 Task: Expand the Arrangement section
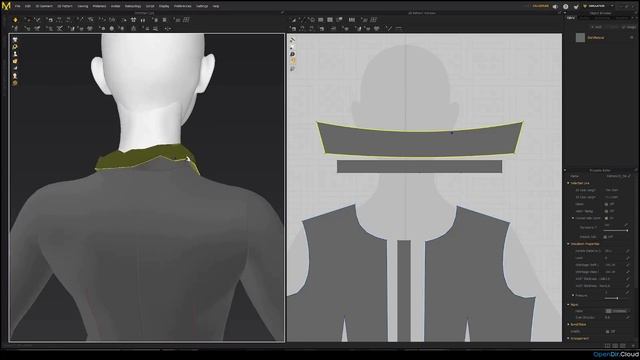pyautogui.click(x=568, y=338)
